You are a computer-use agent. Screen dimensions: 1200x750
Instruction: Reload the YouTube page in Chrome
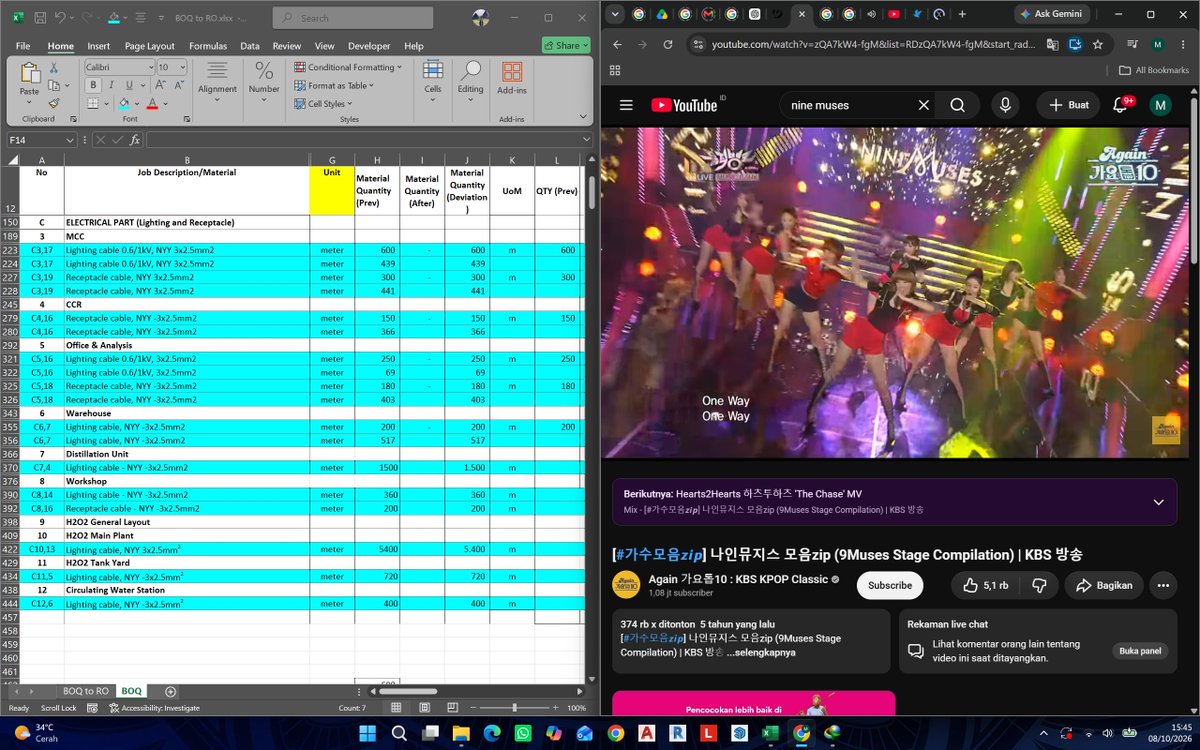[x=668, y=44]
